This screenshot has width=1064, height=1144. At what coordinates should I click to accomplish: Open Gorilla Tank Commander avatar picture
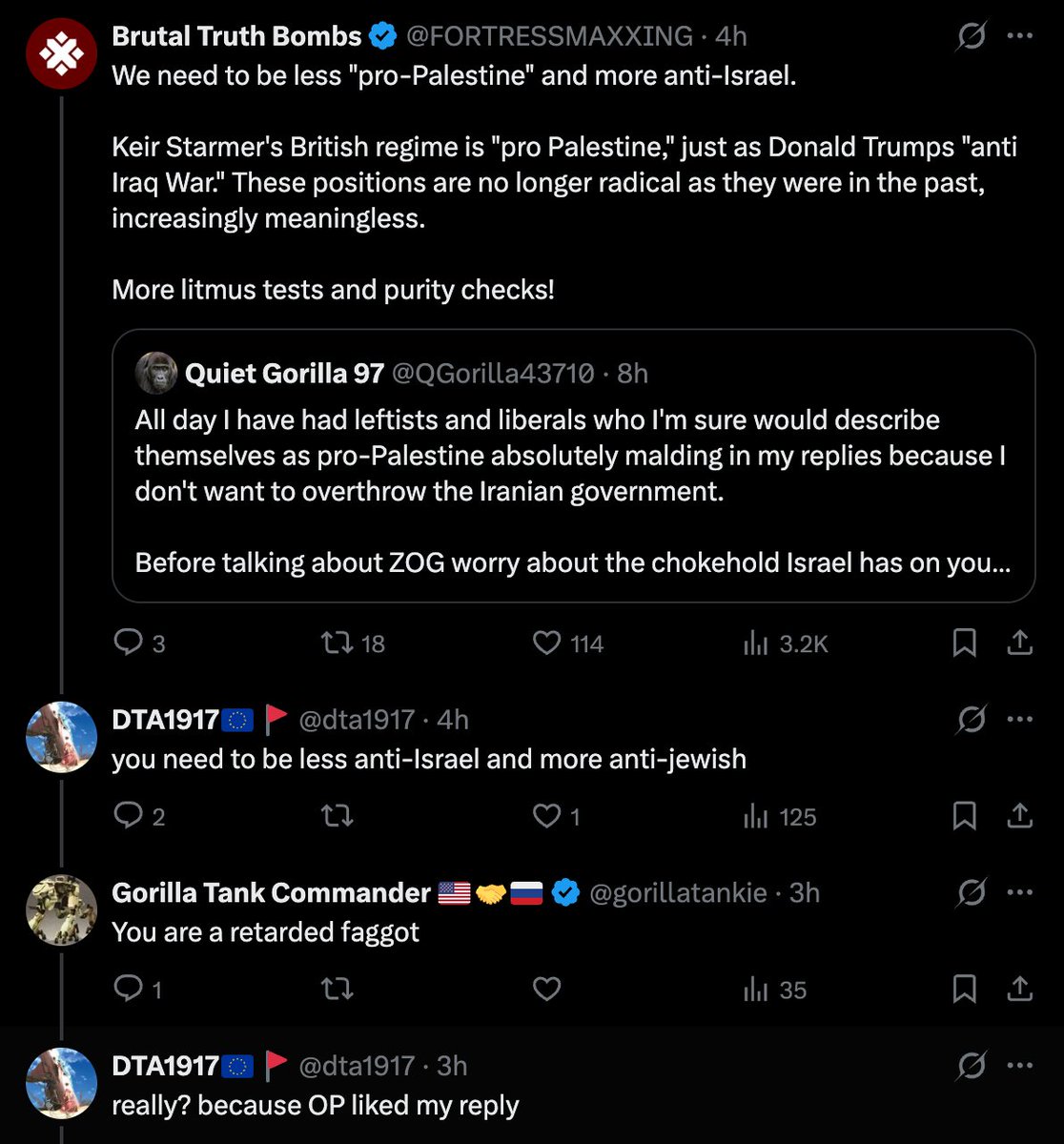point(61,909)
